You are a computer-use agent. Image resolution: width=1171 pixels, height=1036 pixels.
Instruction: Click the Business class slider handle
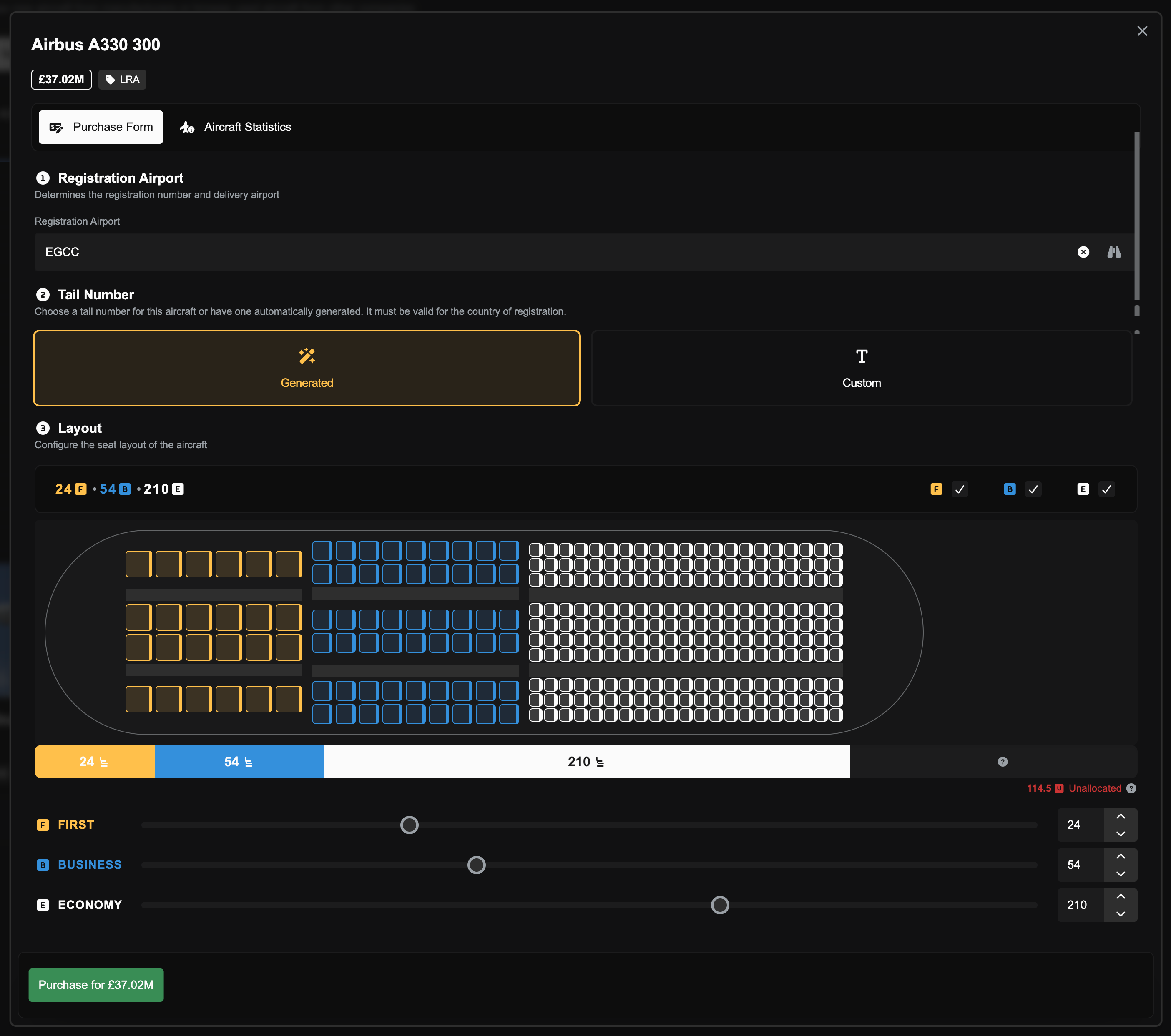coord(476,865)
